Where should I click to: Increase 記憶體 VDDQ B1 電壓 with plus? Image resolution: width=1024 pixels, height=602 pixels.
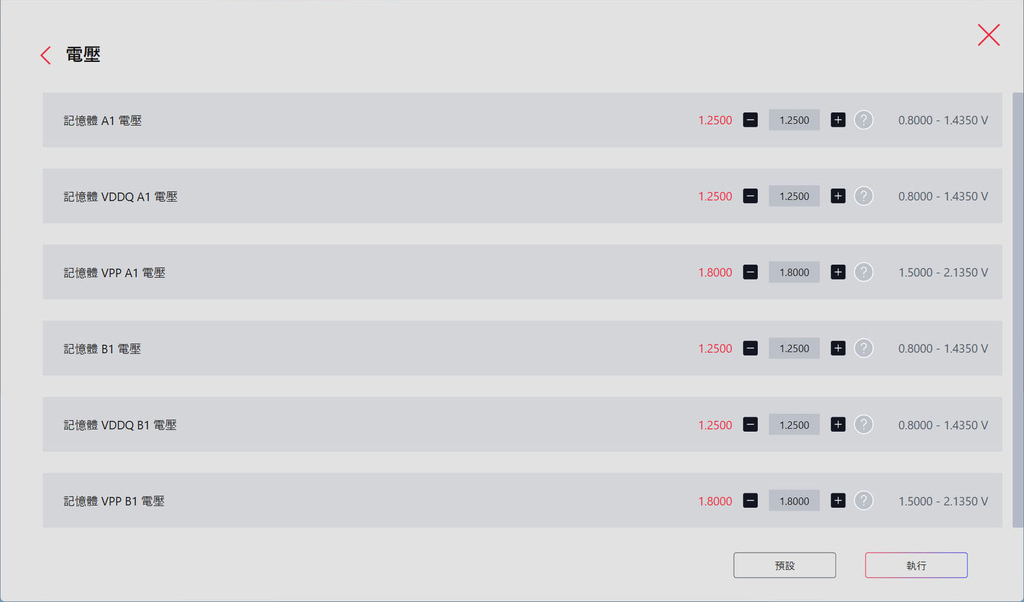[838, 424]
